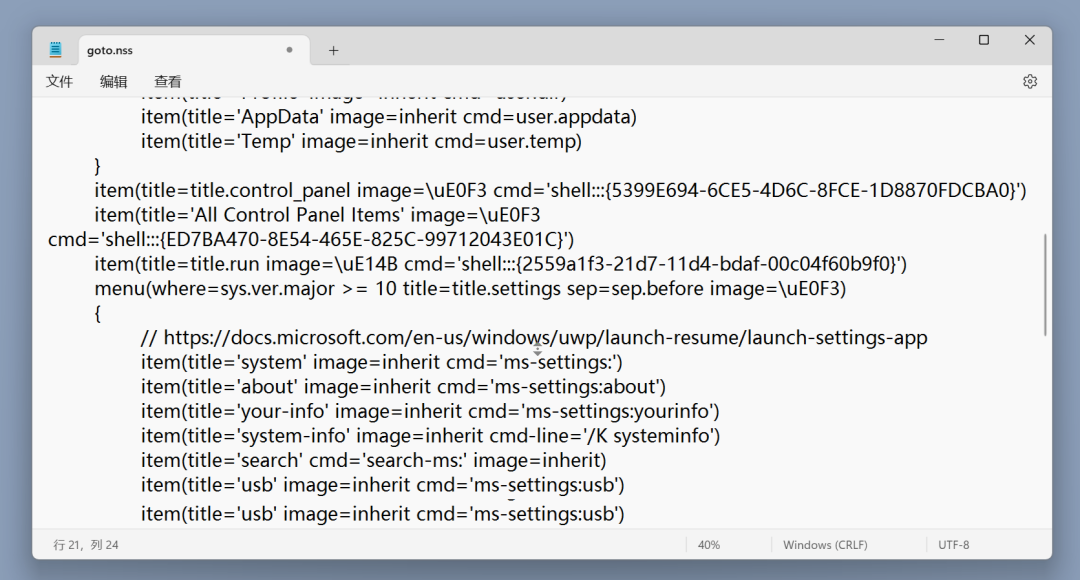Click the 40% zoom level in status bar

coord(709,545)
